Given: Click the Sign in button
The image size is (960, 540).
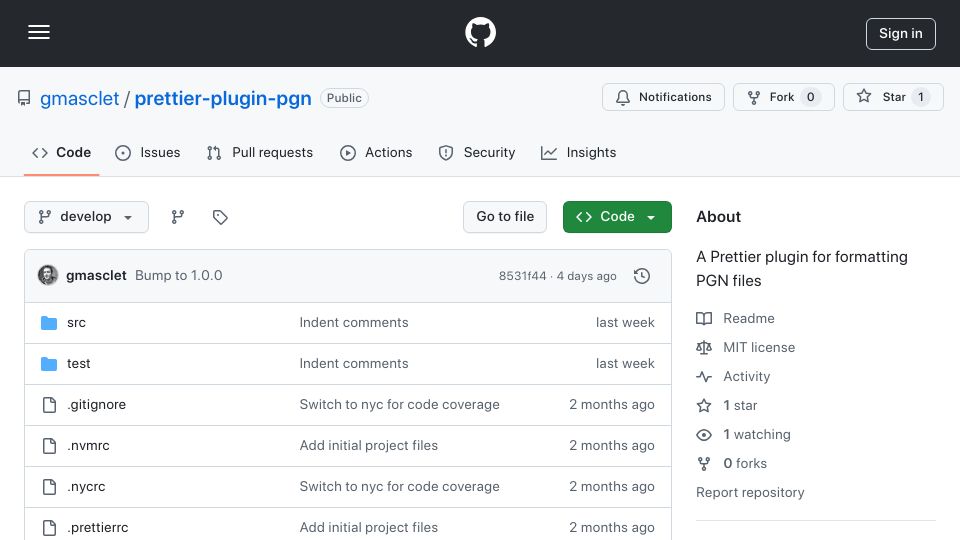Looking at the screenshot, I should 901,34.
